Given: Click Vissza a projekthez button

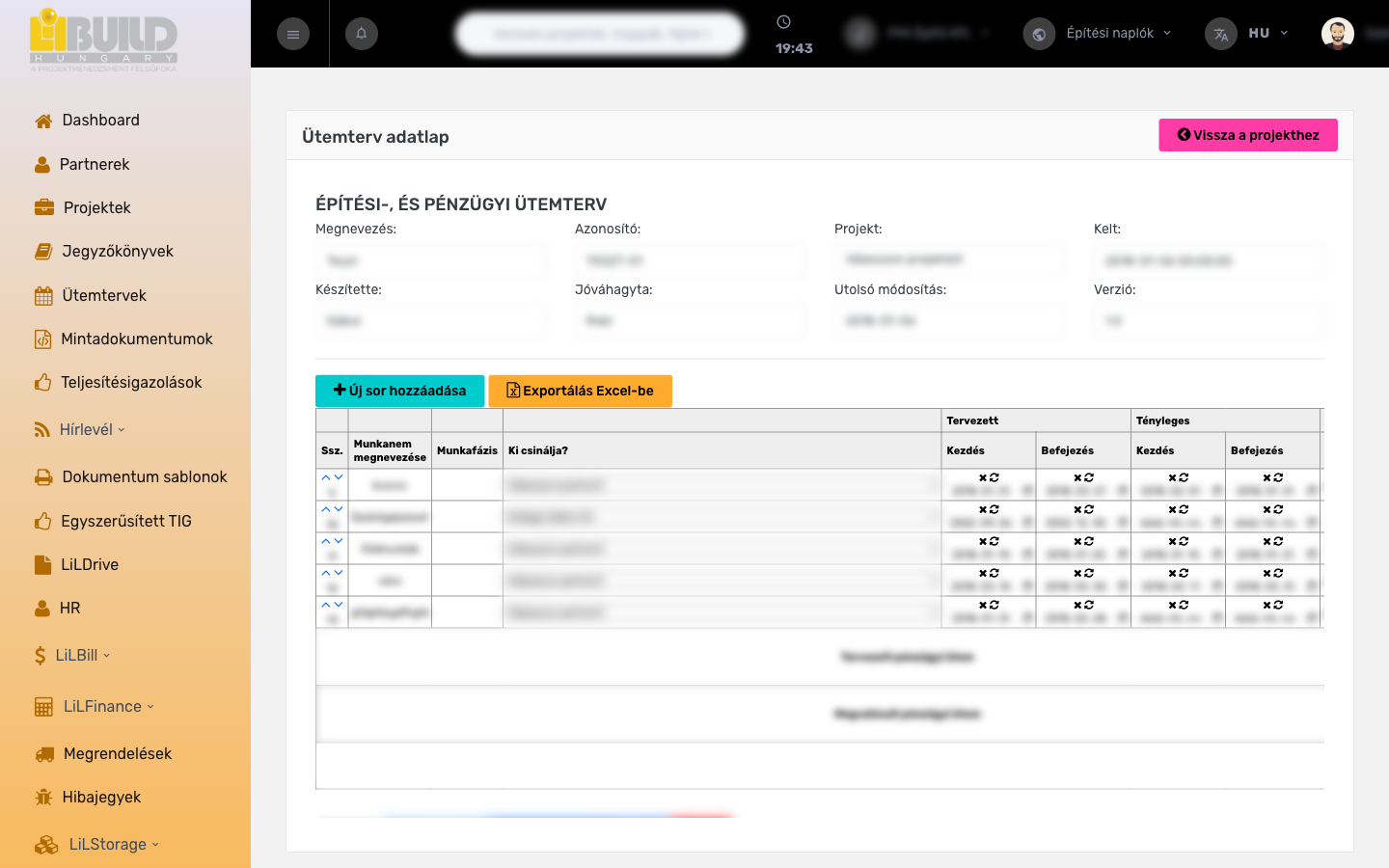Looking at the screenshot, I should [1248, 135].
